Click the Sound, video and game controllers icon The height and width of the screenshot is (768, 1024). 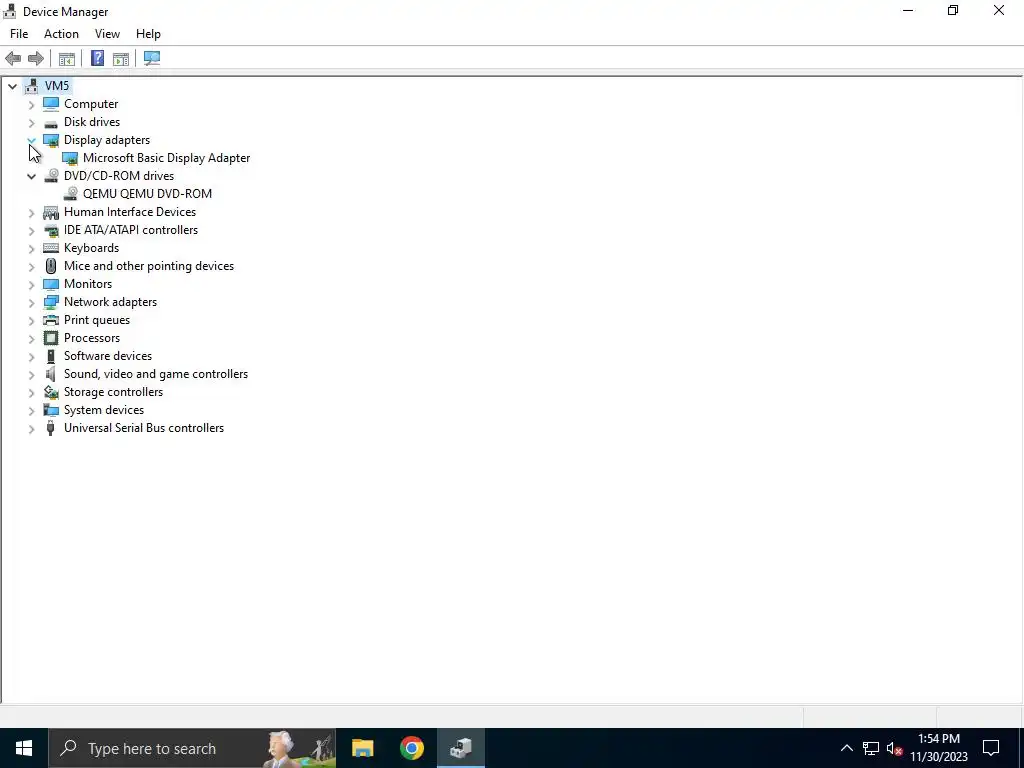coord(51,374)
